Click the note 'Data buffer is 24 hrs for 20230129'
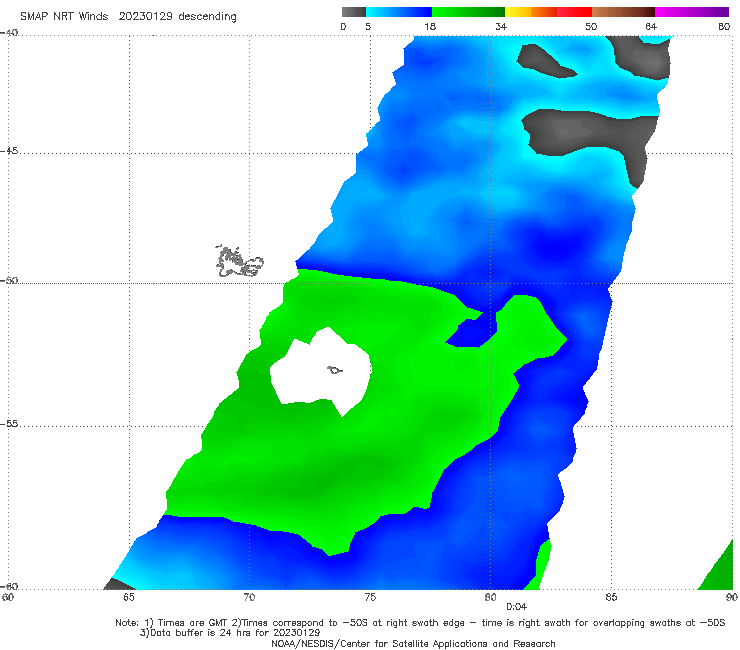The image size is (740, 650). pos(230,633)
